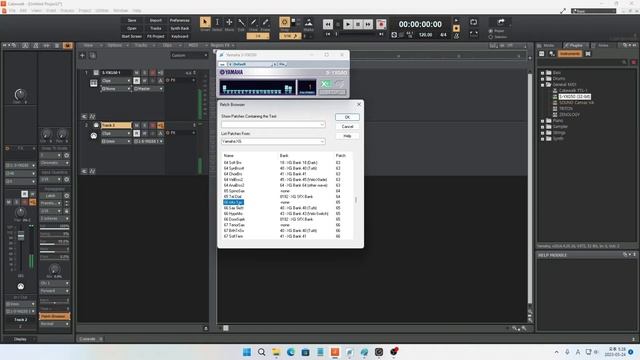Expand the Sampler folder in browser
The height and width of the screenshot is (360, 640).
(542, 127)
